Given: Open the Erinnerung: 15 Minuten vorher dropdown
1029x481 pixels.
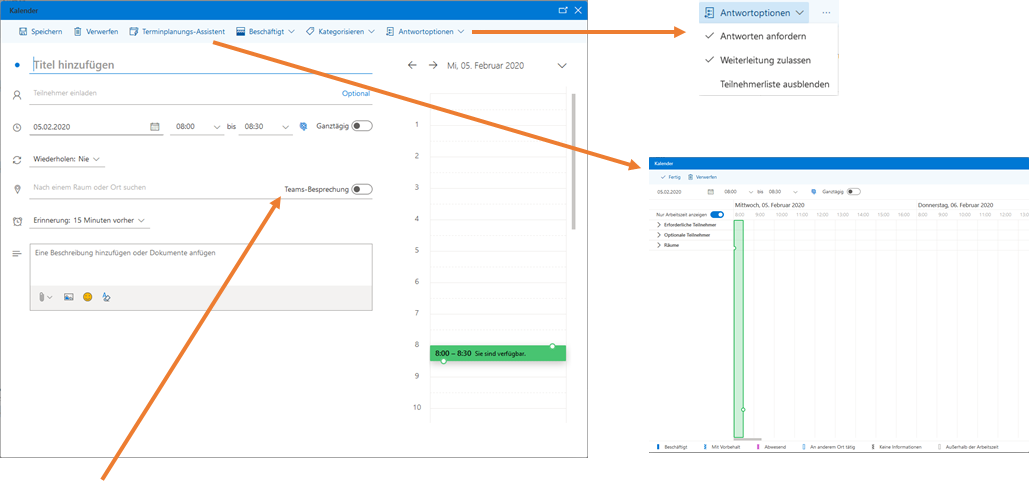Looking at the screenshot, I should click(89, 220).
